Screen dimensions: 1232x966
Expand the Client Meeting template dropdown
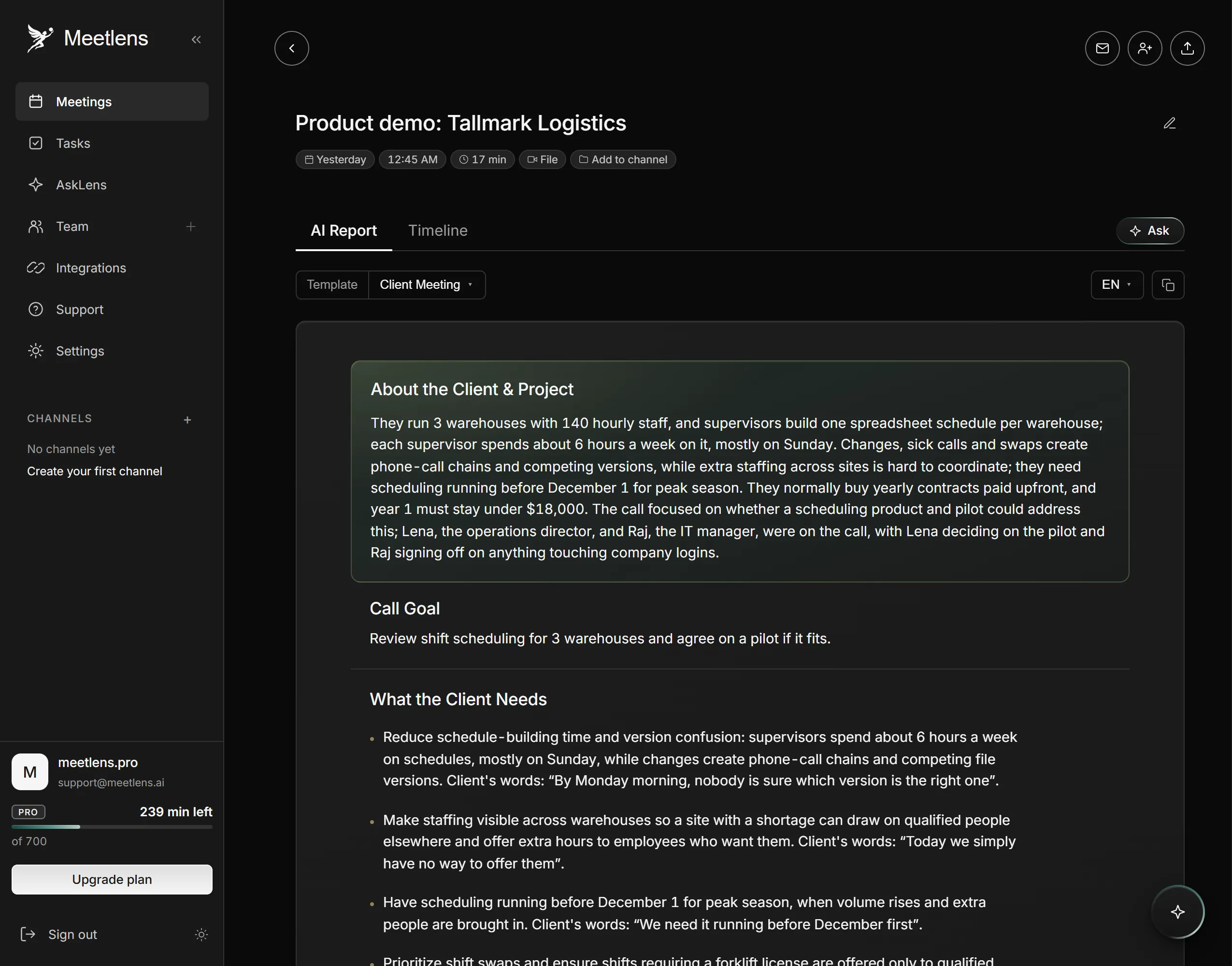click(x=427, y=285)
